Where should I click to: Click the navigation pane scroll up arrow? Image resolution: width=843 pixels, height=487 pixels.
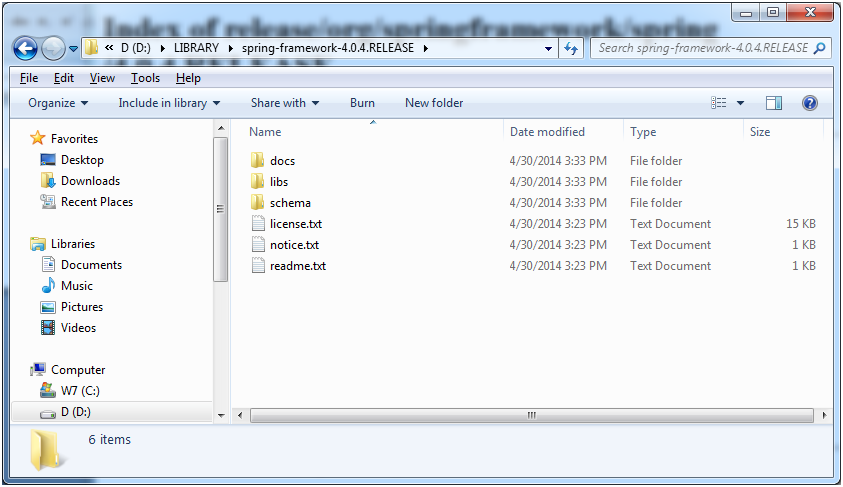tap(220, 128)
